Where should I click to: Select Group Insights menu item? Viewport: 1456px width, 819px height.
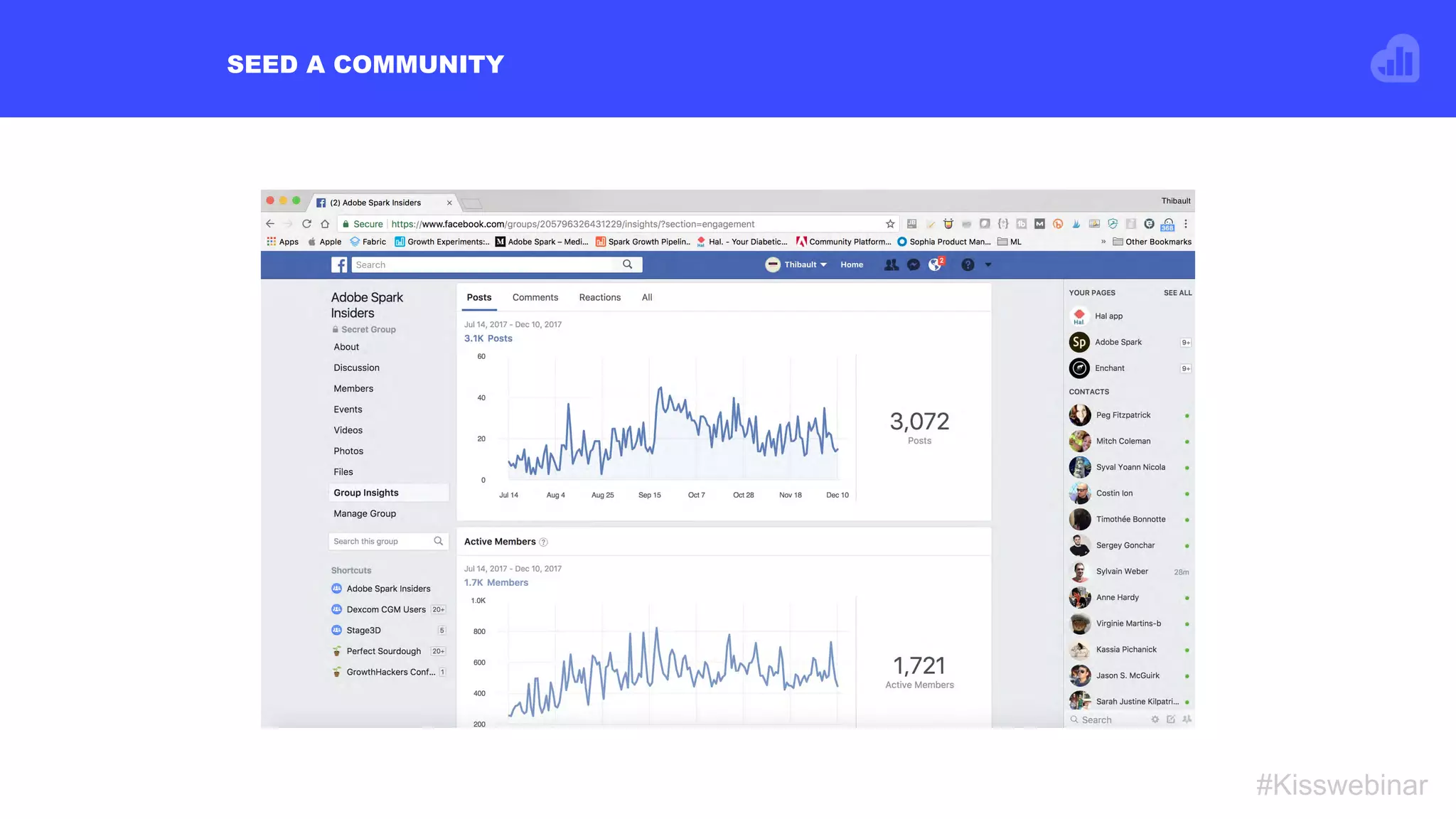(389, 493)
